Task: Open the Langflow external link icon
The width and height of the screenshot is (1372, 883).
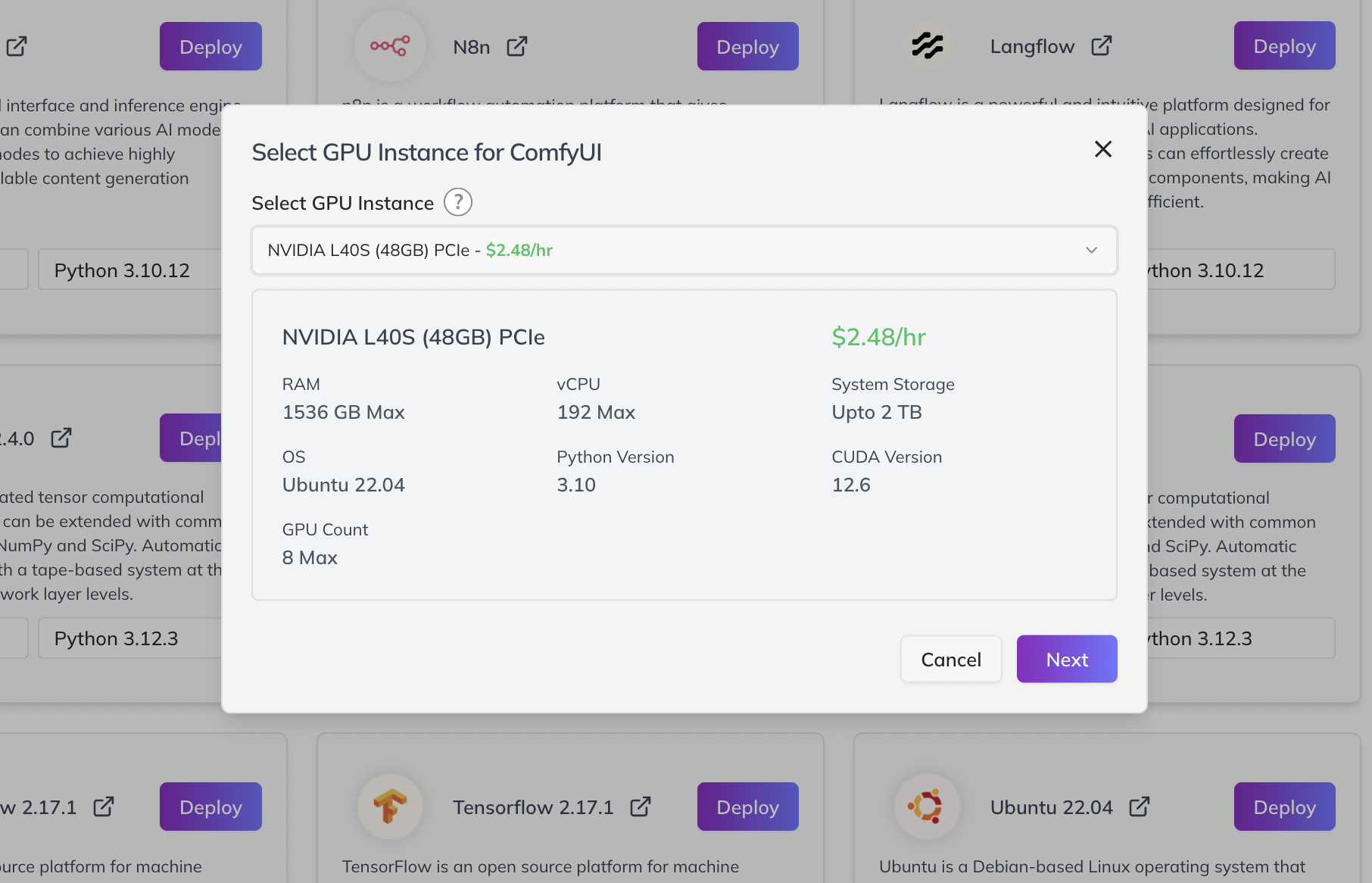Action: pyautogui.click(x=1102, y=45)
